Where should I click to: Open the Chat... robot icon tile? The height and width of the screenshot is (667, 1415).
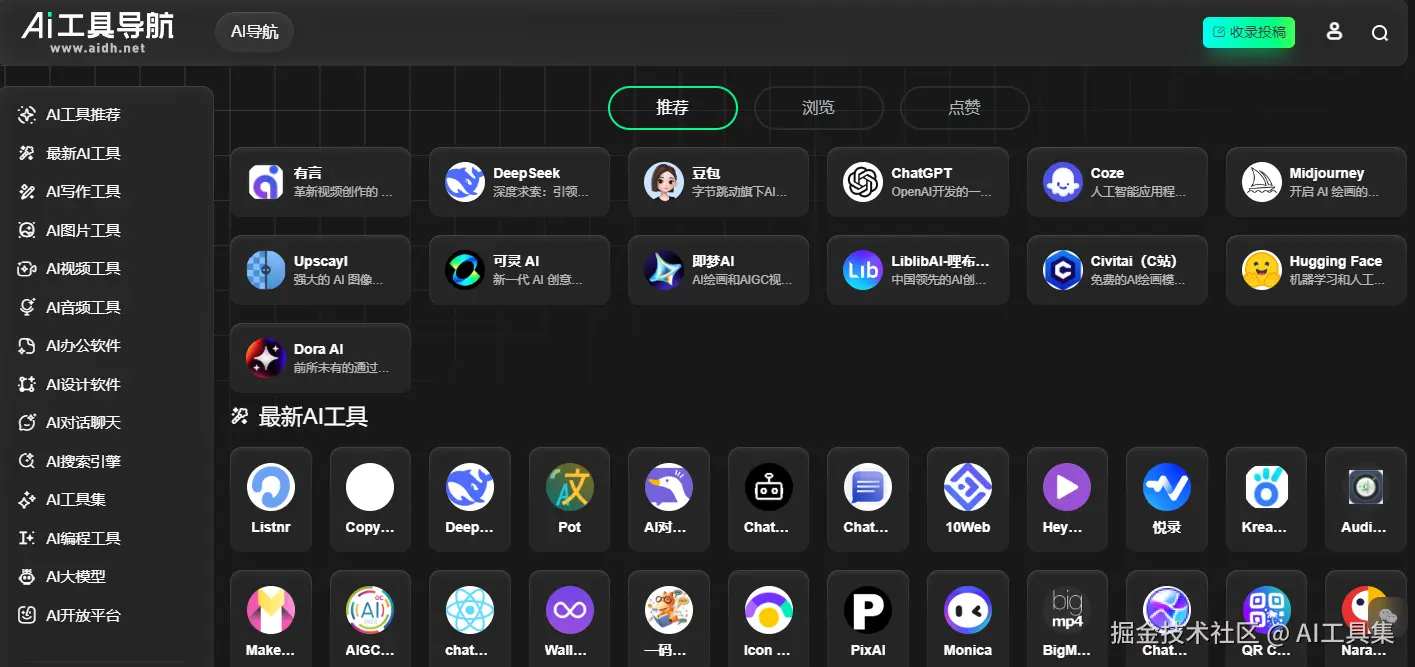point(768,499)
